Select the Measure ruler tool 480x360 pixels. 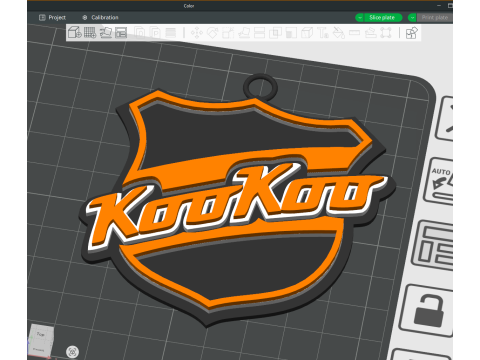[354, 33]
